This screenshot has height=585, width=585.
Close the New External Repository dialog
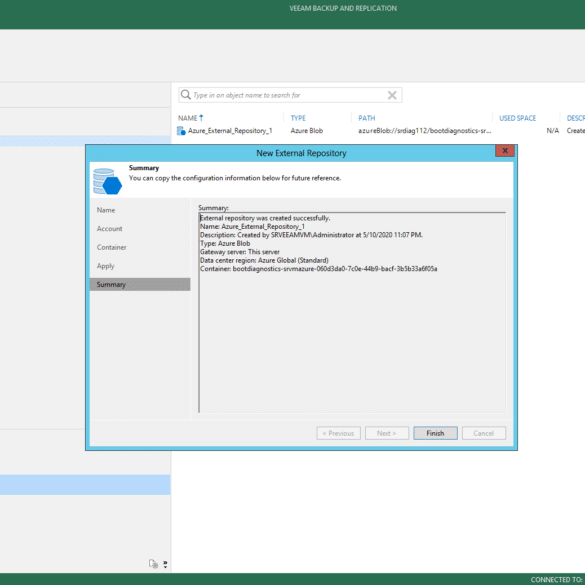[505, 151]
